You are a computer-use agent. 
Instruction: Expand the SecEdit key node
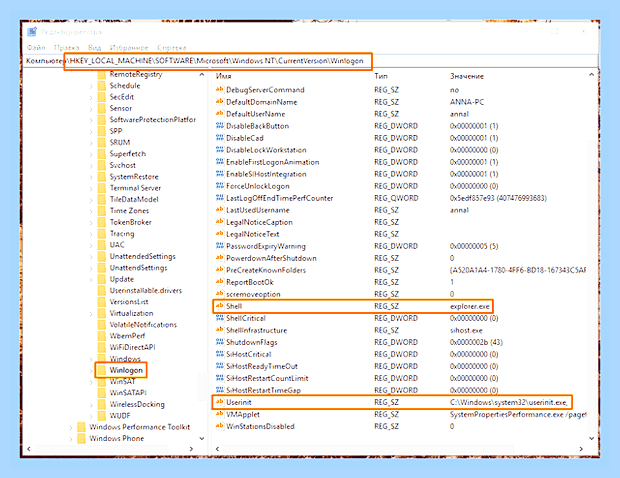91,97
